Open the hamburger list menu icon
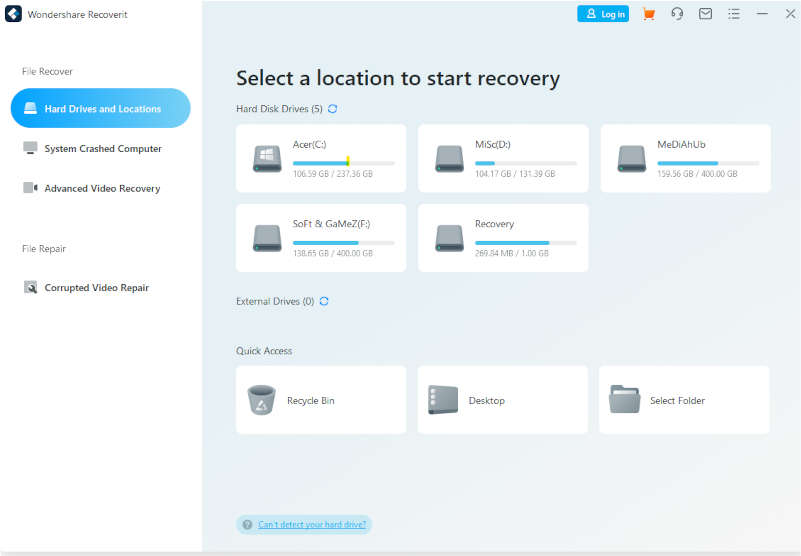Image resolution: width=801 pixels, height=556 pixels. (x=733, y=14)
